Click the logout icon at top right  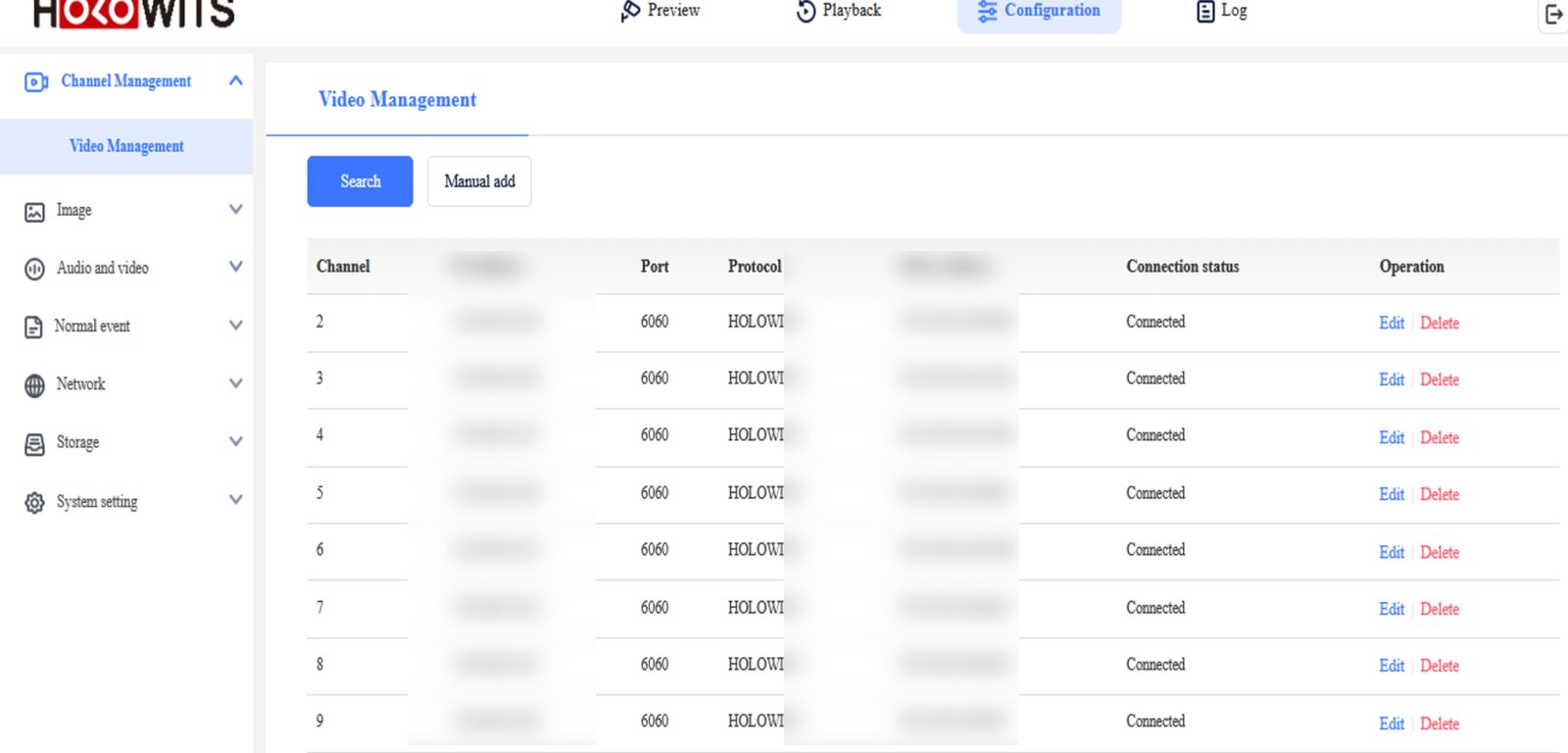click(1553, 14)
